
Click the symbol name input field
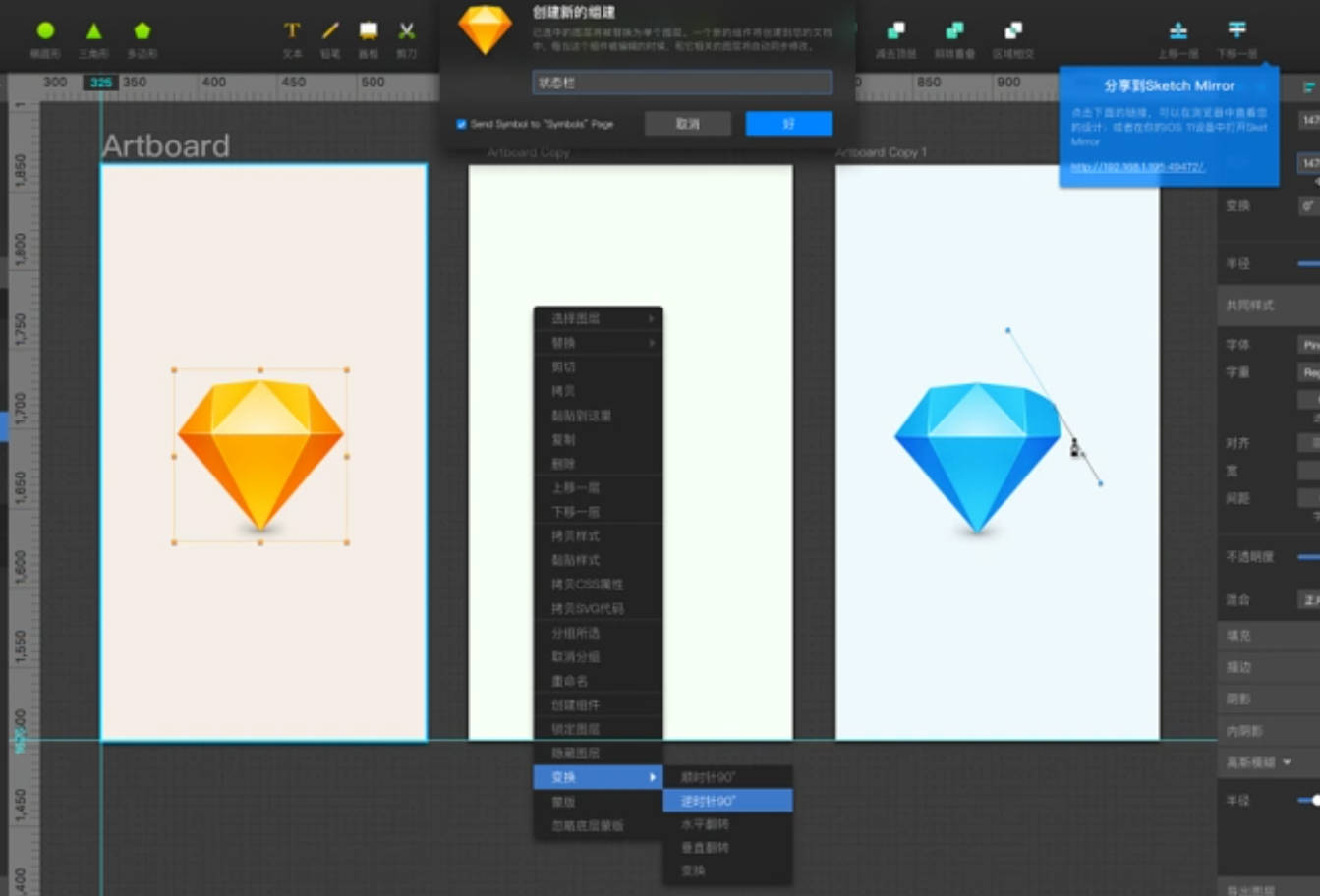[x=682, y=83]
